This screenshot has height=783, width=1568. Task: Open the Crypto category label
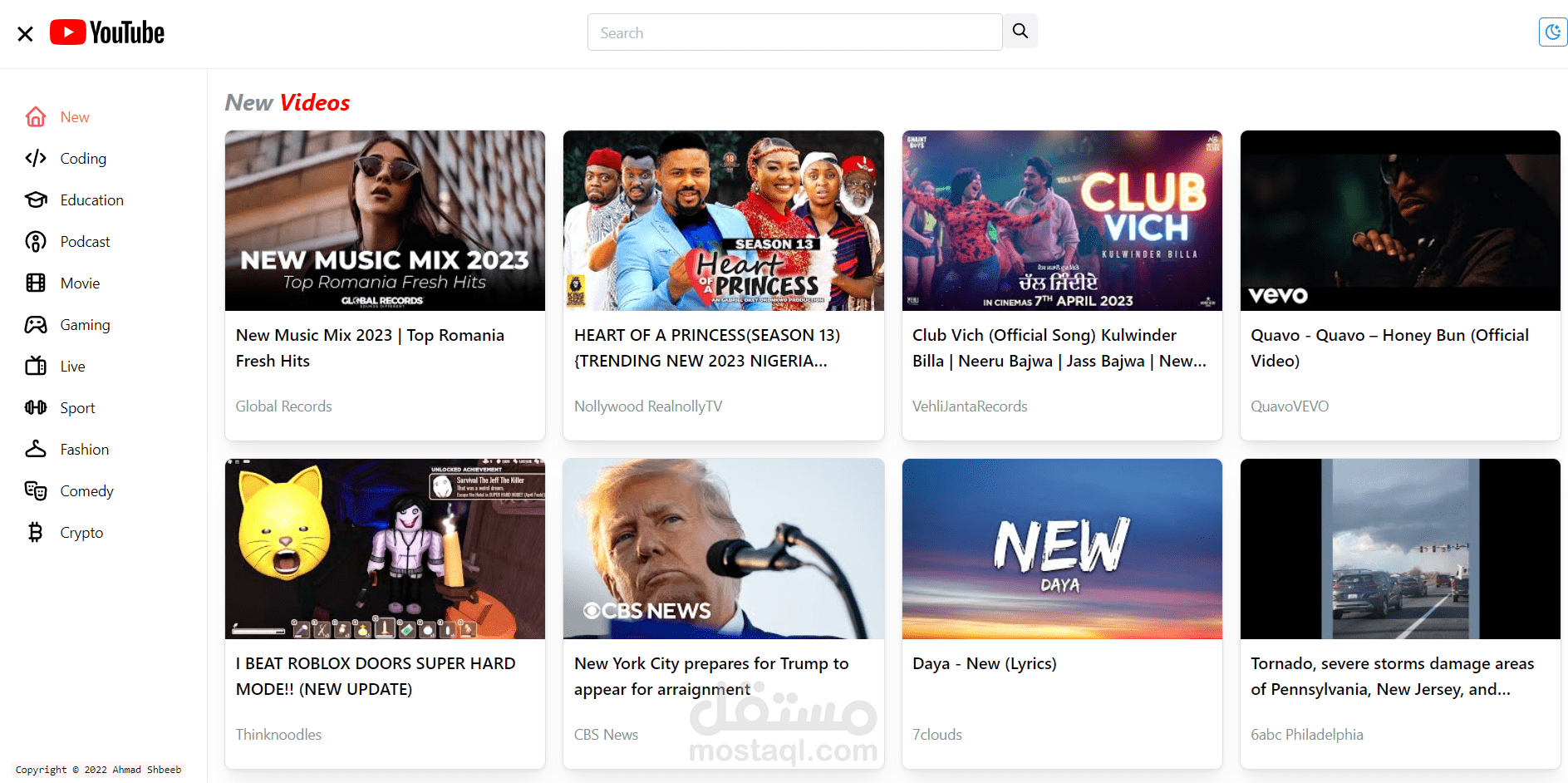tap(81, 533)
